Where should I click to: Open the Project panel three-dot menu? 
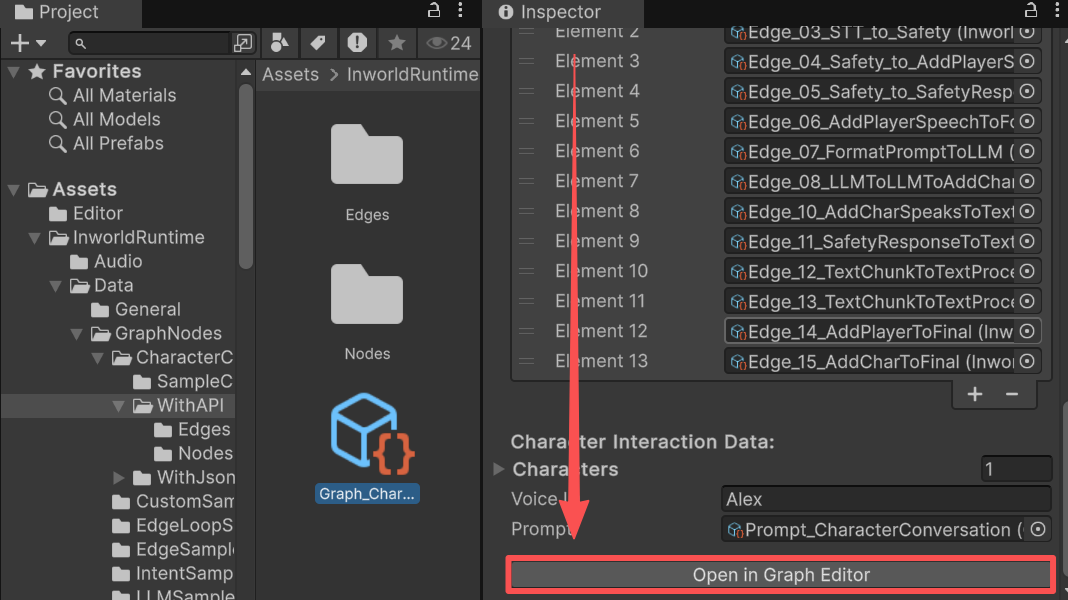pos(460,10)
